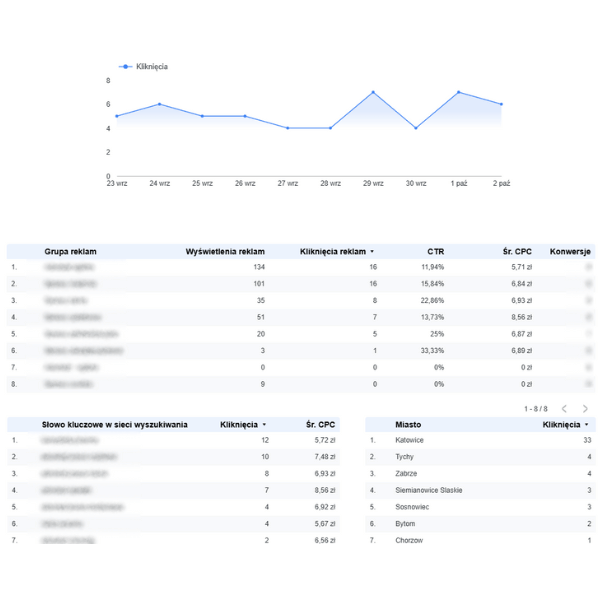Click Słowo kluczowe w sieci wyszukiwania header
The image size is (600, 600).
114,424
